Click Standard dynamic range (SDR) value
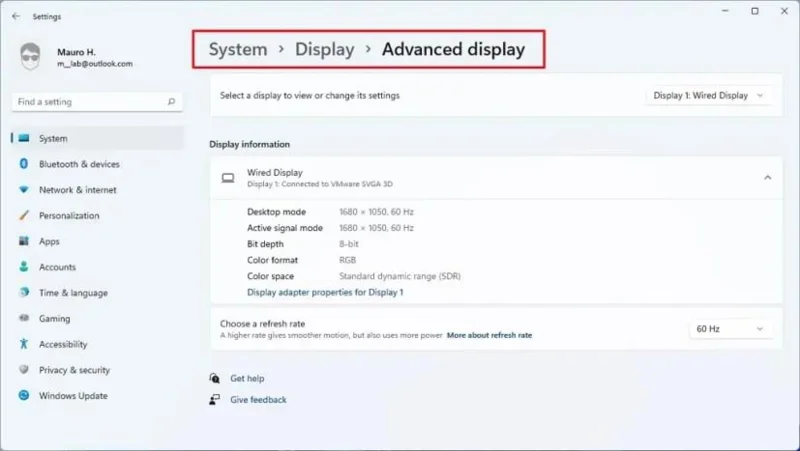Screen dimensions: 800x451 coord(400,276)
